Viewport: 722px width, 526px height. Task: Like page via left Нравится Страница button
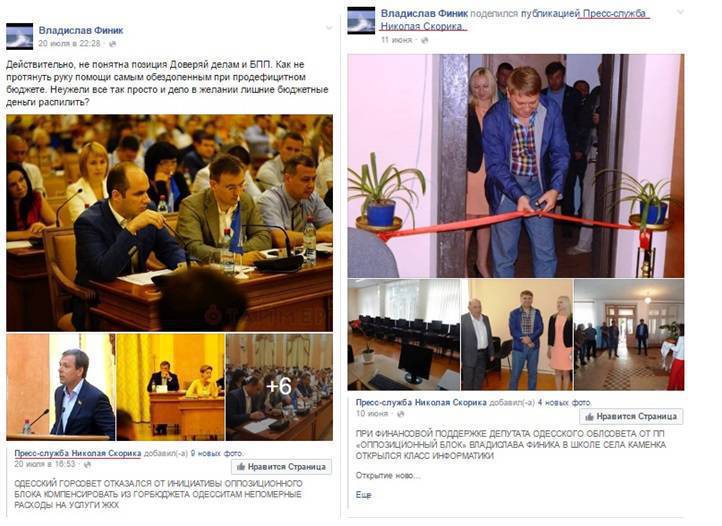[x=281, y=467]
